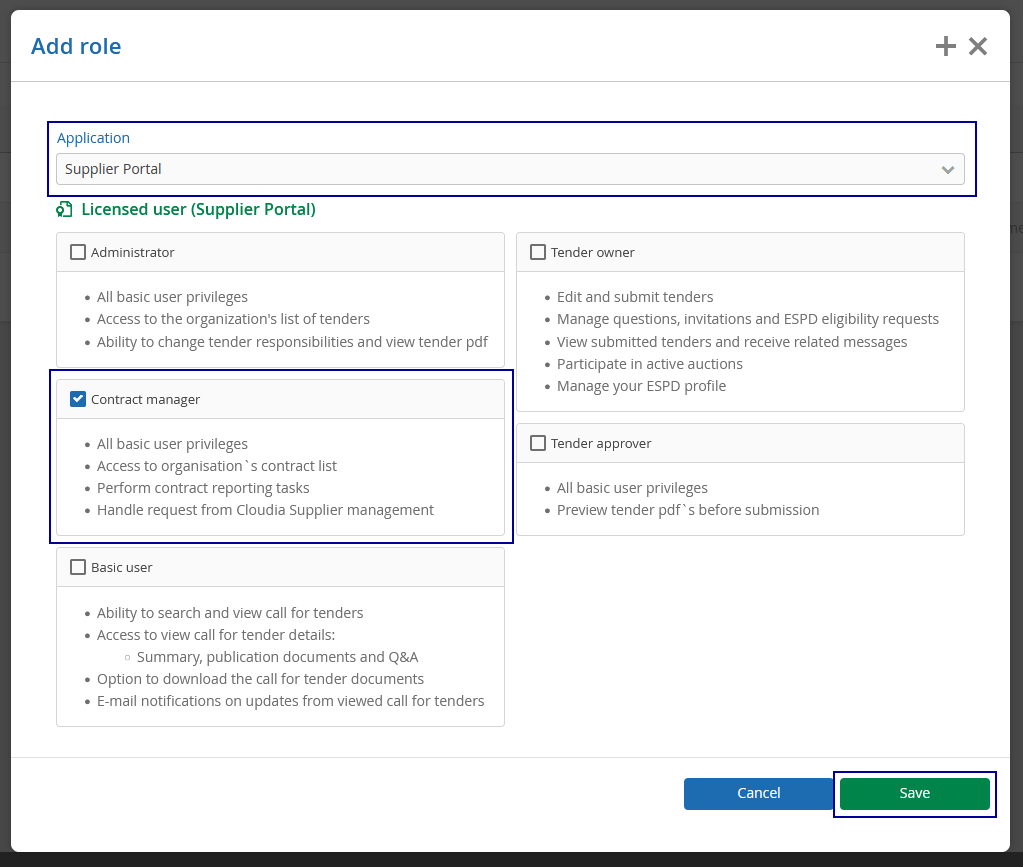This screenshot has height=867, width=1023.
Task: Uncheck the Contract manager checkbox
Action: click(78, 399)
